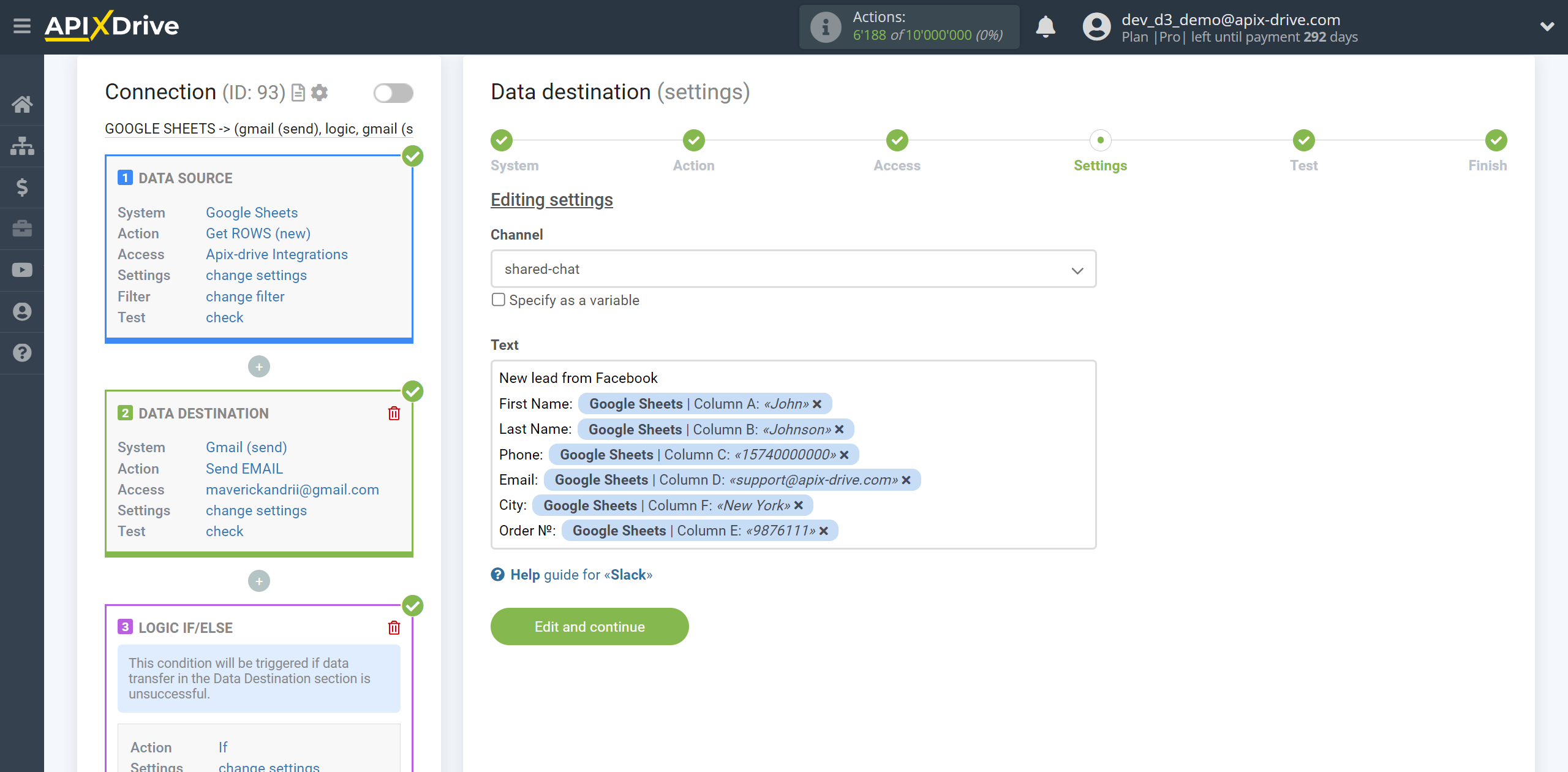Click the user avatar icon

click(x=1096, y=27)
